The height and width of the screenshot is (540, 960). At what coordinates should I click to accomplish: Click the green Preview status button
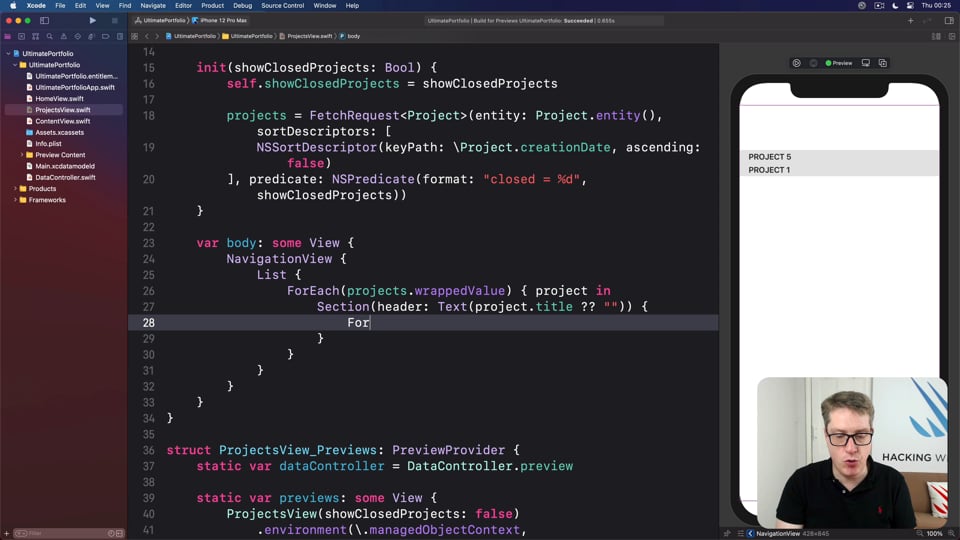click(839, 63)
